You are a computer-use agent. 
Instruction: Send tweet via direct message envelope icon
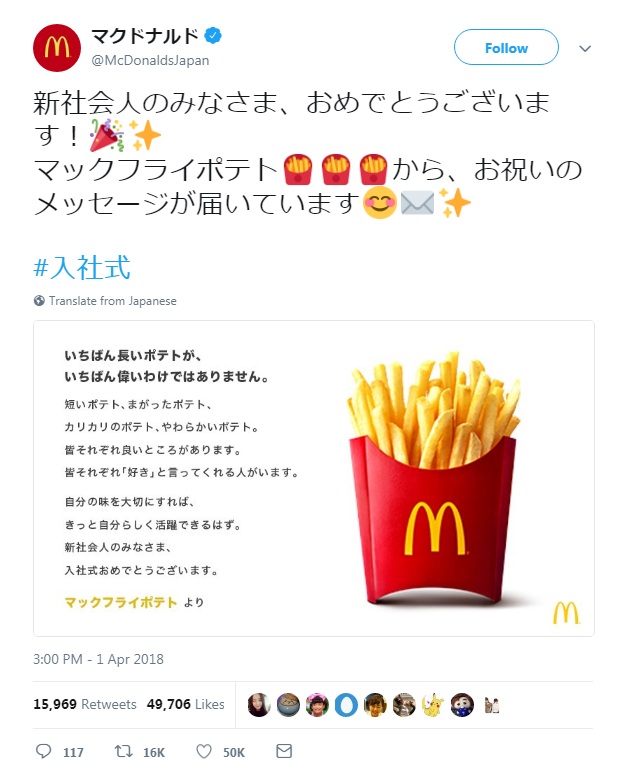click(284, 751)
